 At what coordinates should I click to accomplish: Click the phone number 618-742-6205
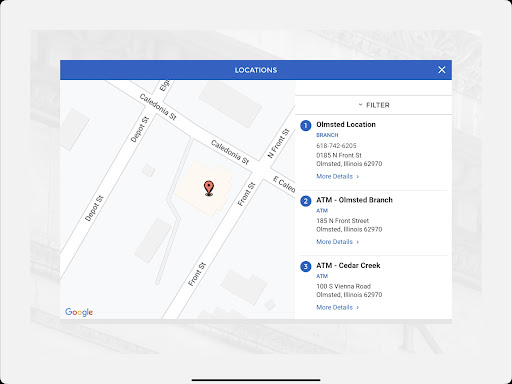tap(336, 146)
